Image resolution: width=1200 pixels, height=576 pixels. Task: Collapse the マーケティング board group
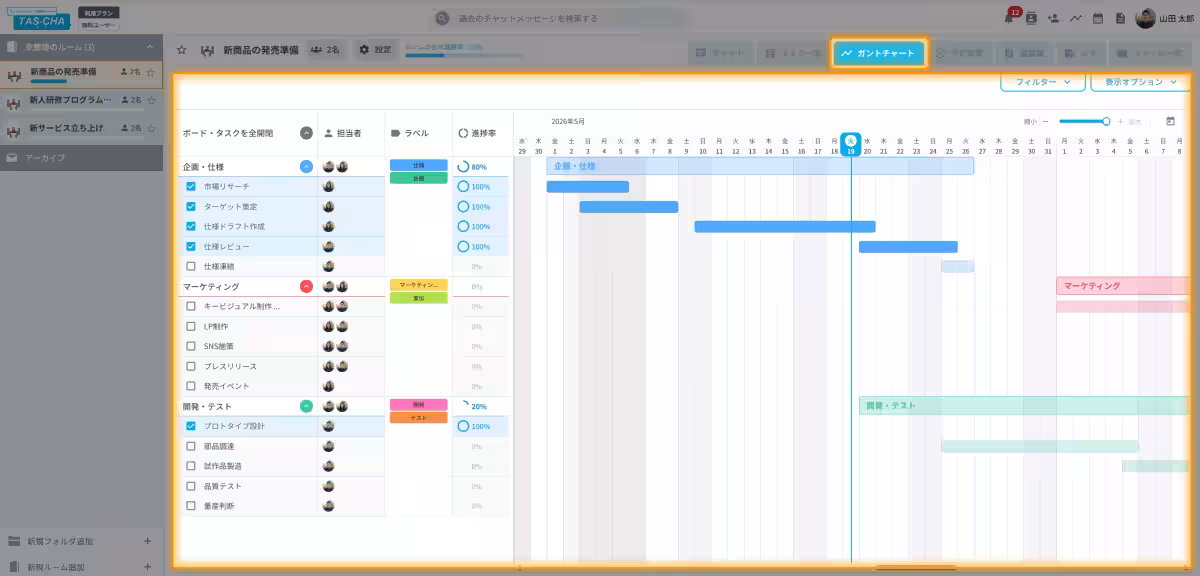pyautogui.click(x=306, y=287)
